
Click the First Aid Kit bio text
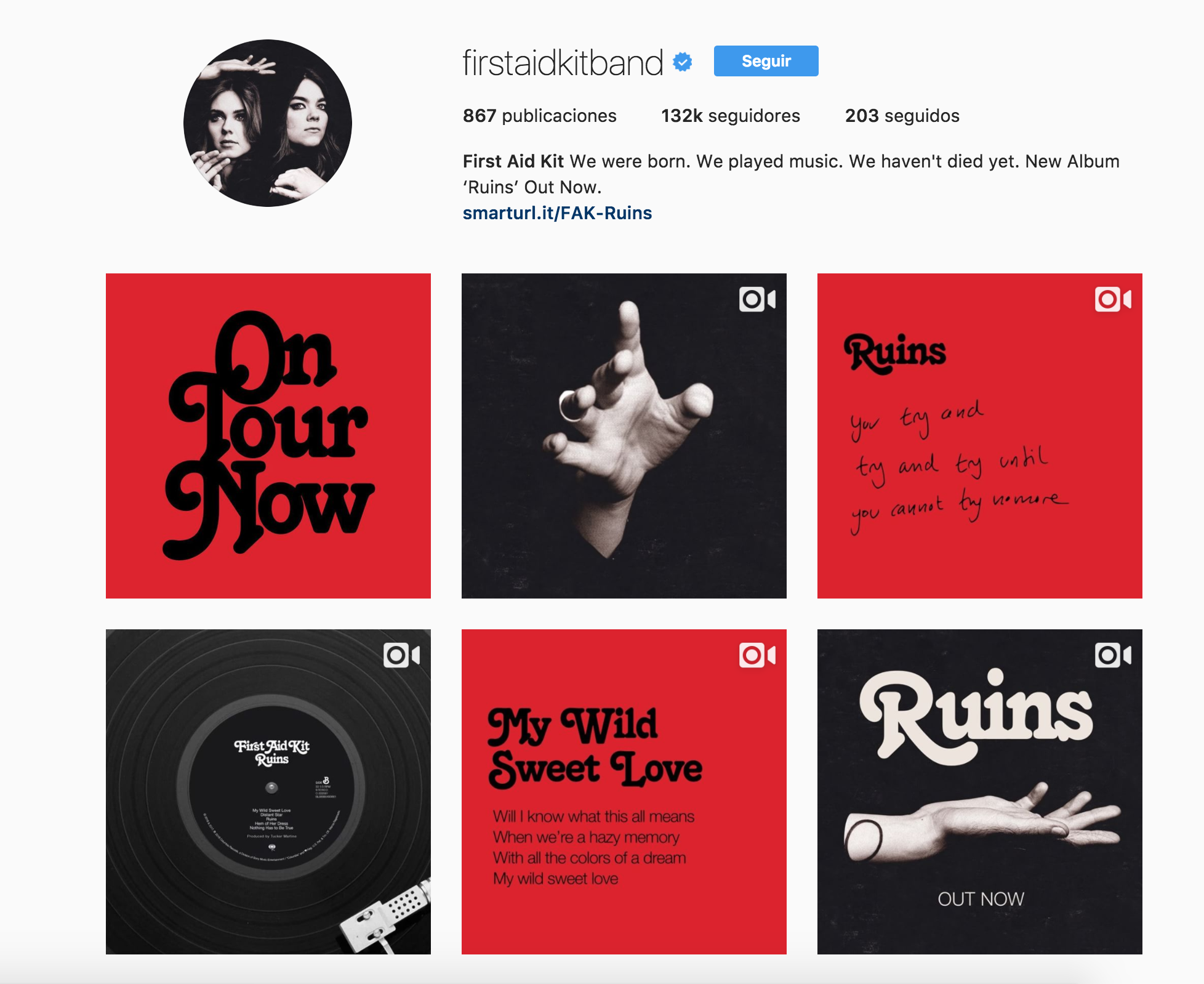pyautogui.click(x=791, y=174)
